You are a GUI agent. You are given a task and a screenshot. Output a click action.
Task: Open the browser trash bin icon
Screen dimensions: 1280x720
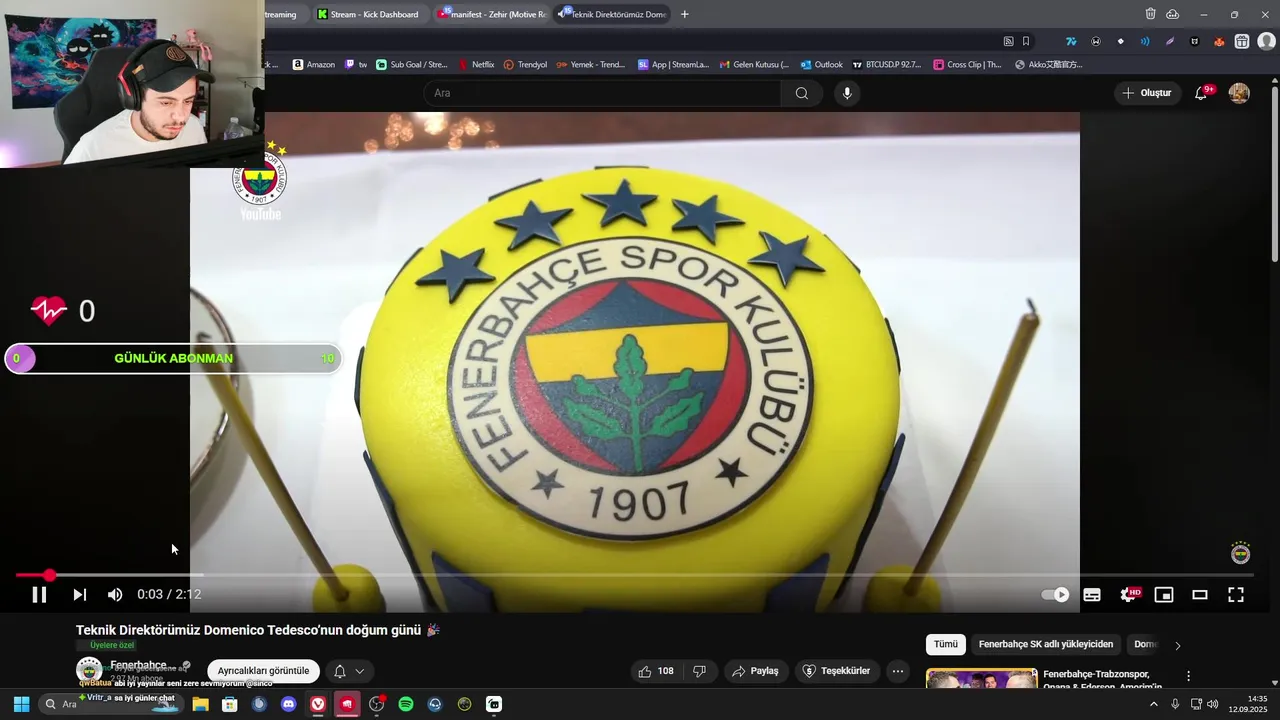pyautogui.click(x=1150, y=14)
